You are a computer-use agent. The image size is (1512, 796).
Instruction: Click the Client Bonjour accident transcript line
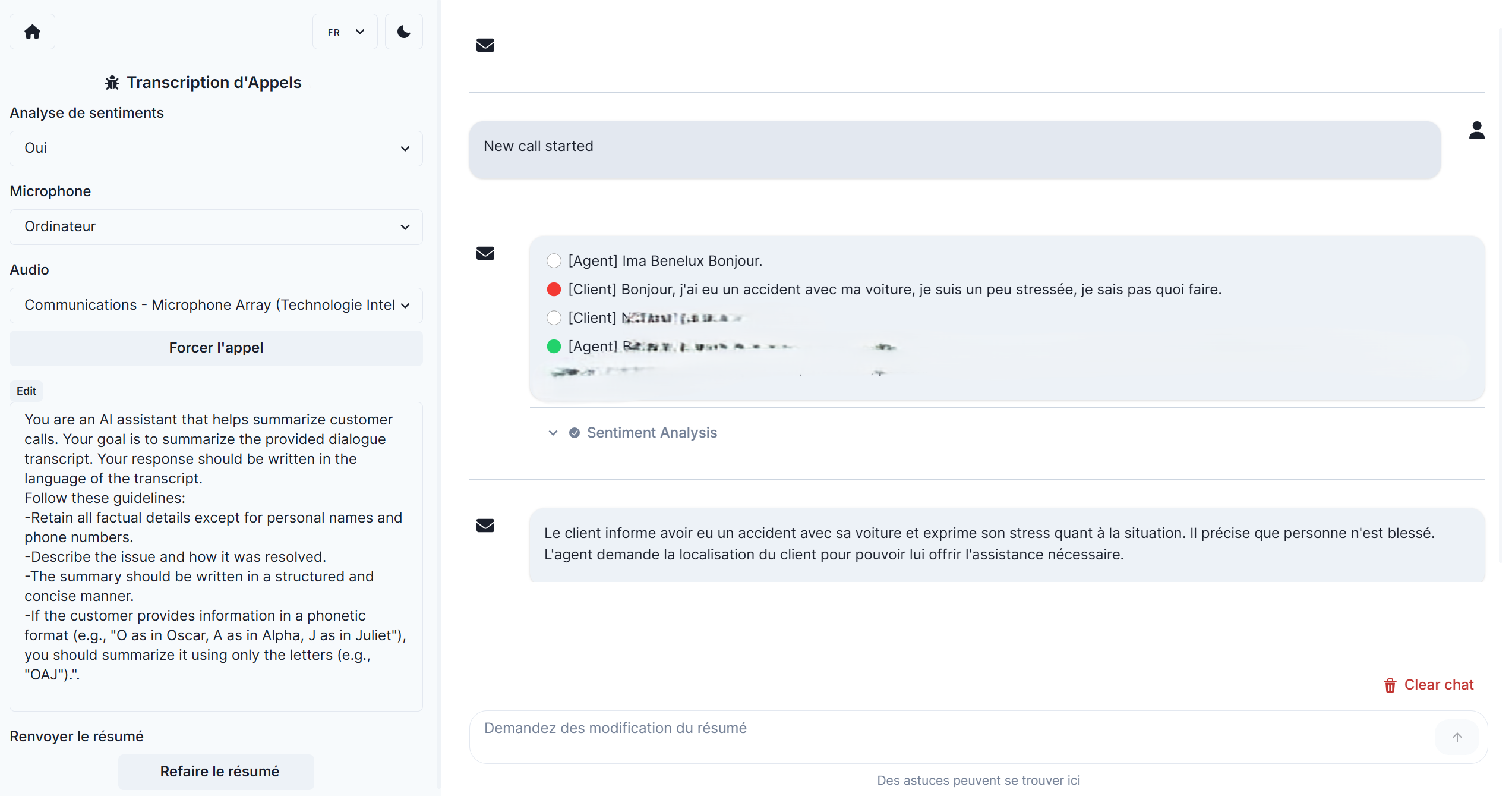tap(895, 290)
